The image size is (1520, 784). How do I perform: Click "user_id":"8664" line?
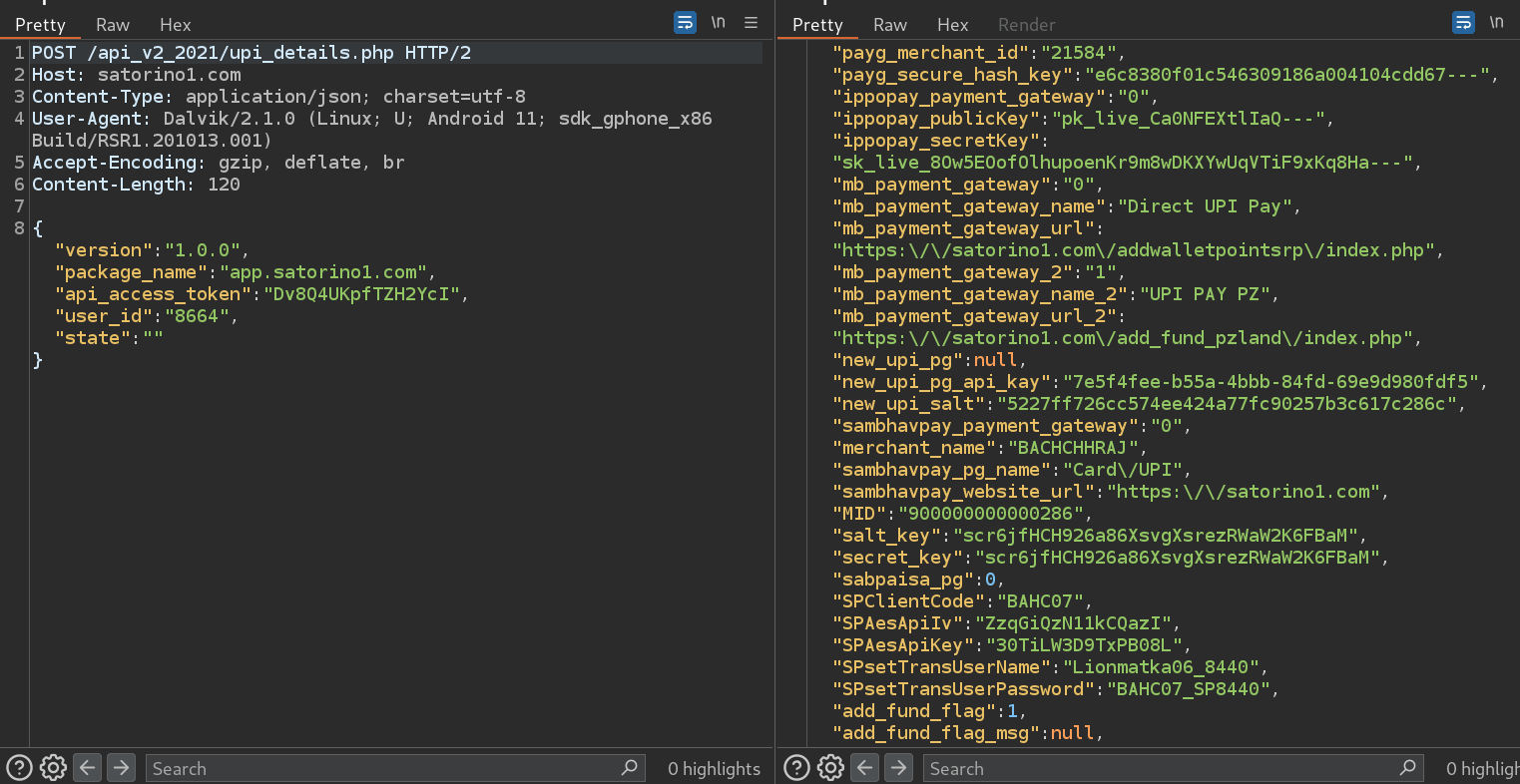[x=147, y=316]
